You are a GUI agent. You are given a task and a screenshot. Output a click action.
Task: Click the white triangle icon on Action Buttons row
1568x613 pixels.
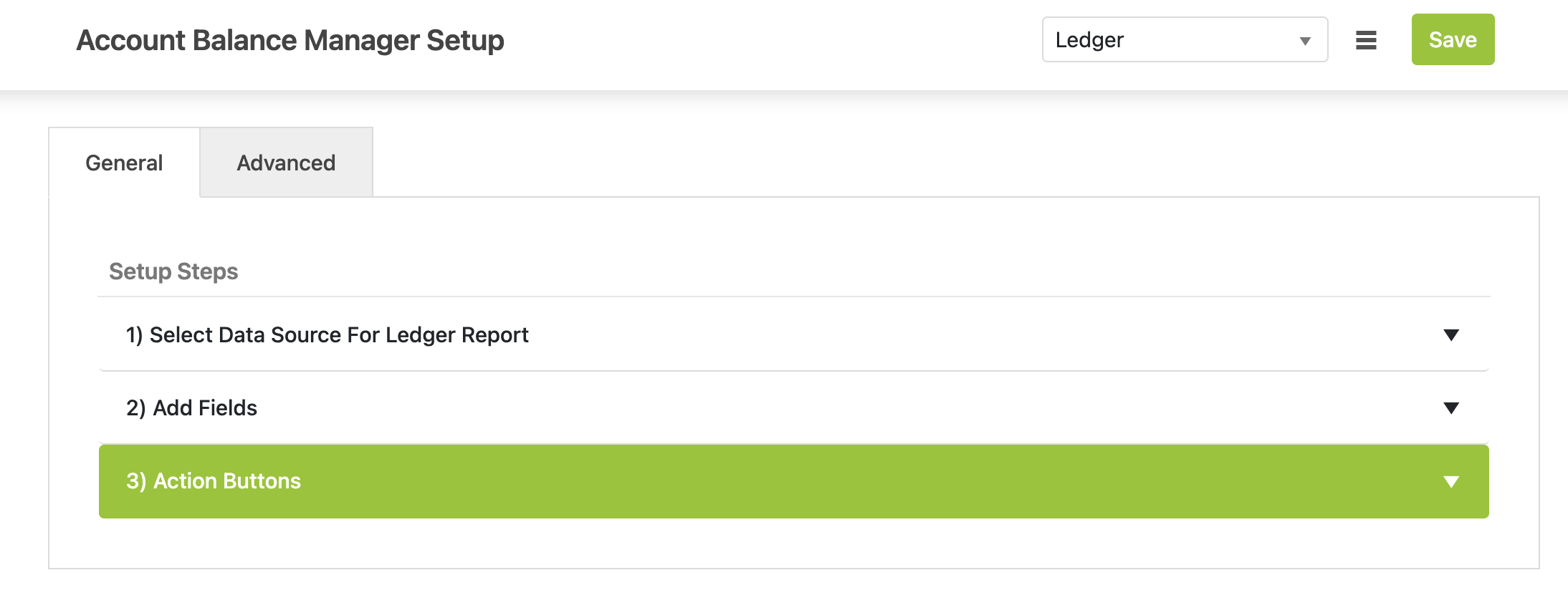[1451, 481]
